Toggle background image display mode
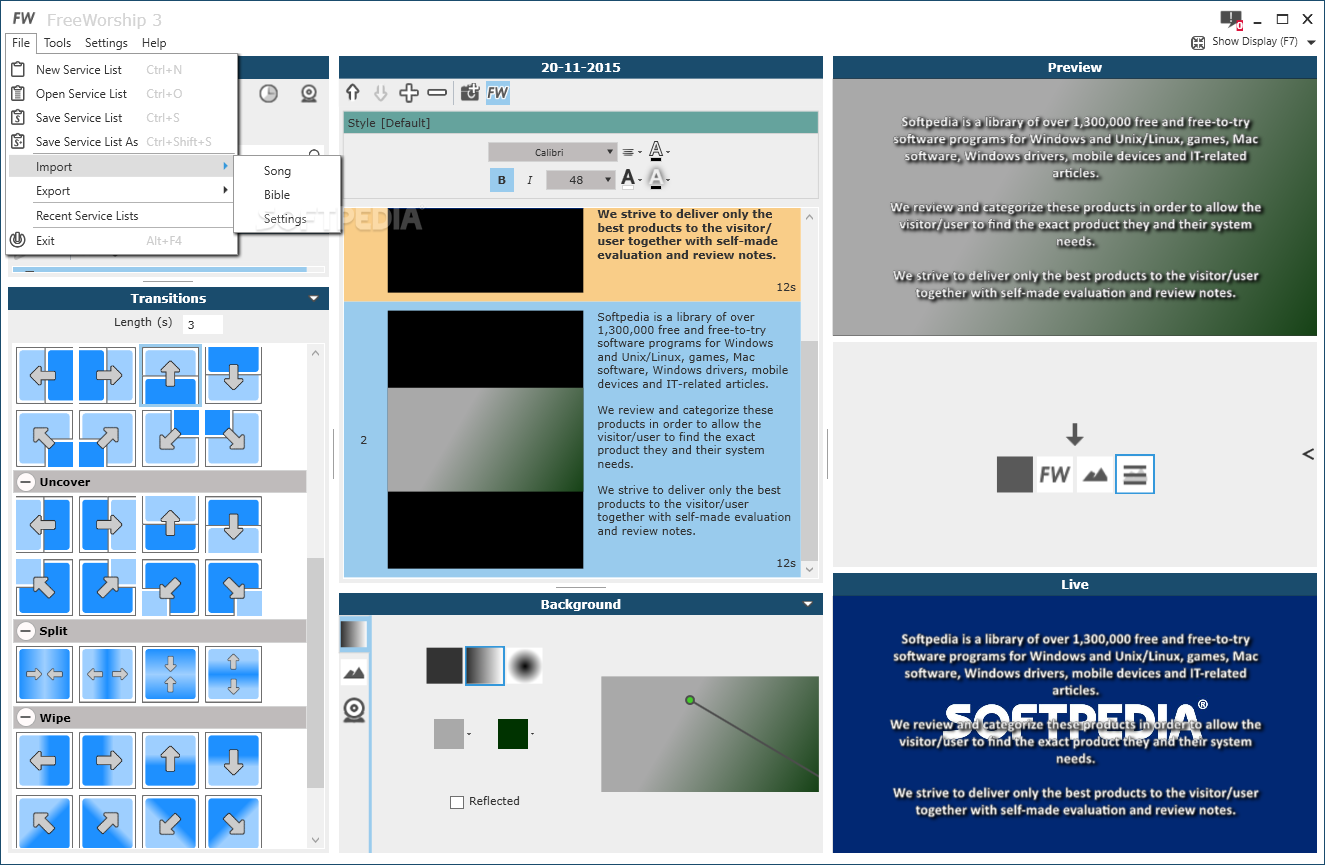The image size is (1325, 865). pos(1095,474)
